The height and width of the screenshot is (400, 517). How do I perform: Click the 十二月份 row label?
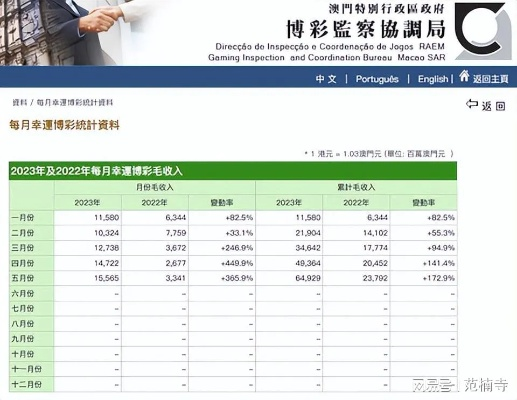point(26,384)
